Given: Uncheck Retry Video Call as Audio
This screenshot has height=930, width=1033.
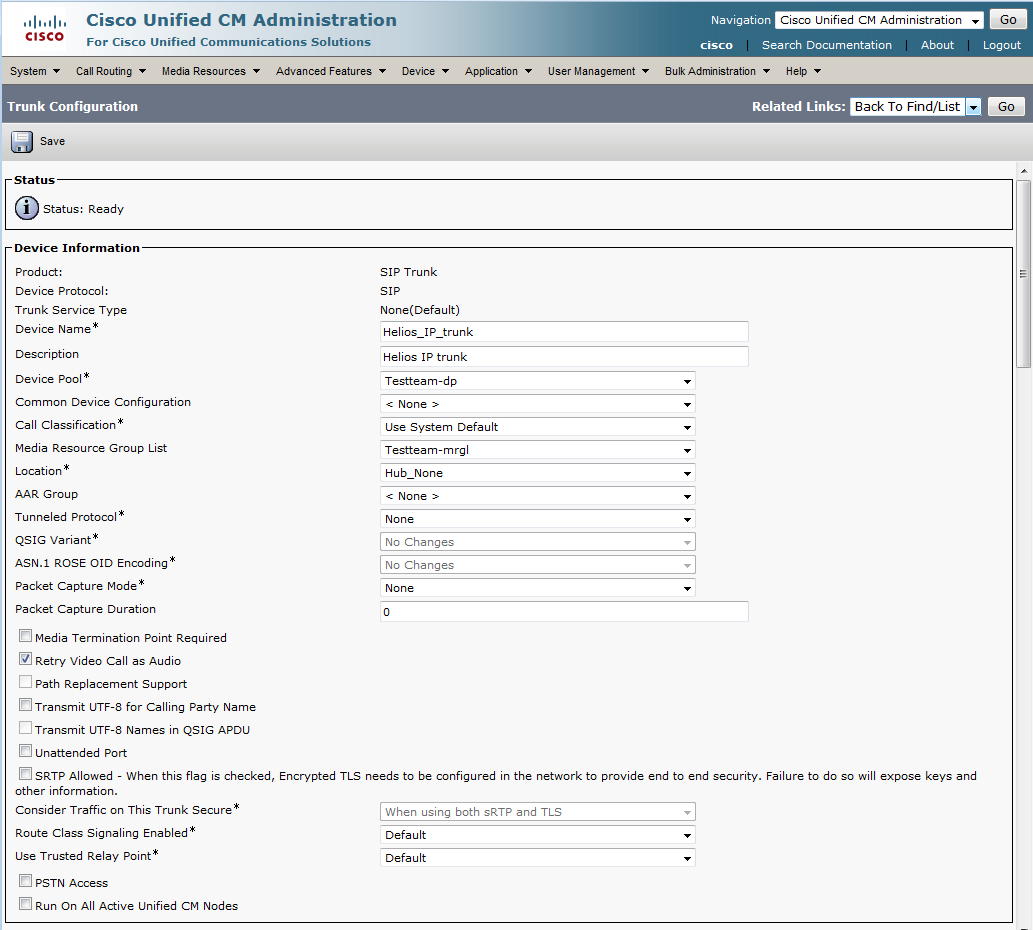Looking at the screenshot, I should [26, 660].
